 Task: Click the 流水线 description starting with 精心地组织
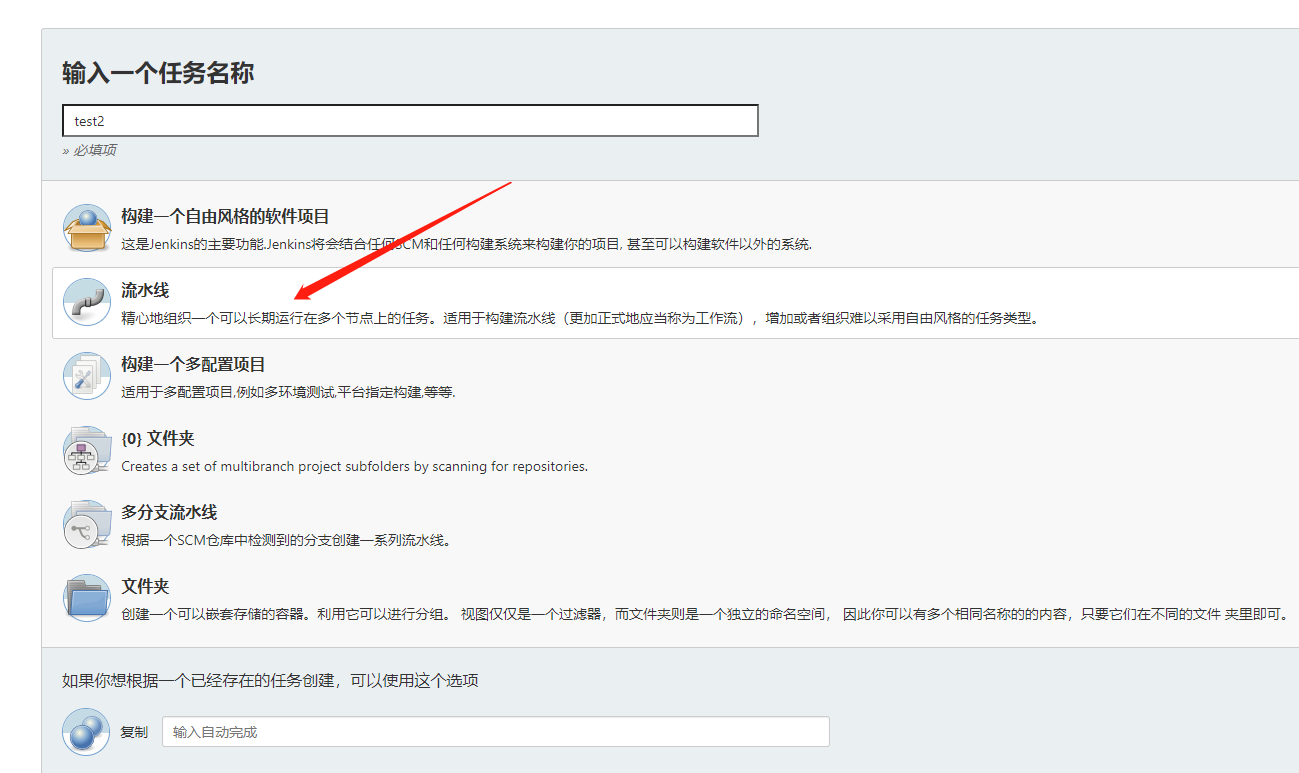(x=580, y=319)
